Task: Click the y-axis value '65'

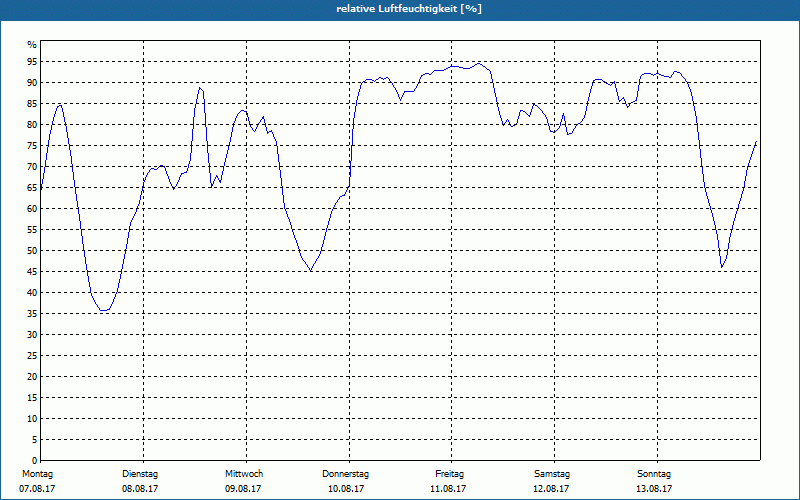Action: coord(32,188)
